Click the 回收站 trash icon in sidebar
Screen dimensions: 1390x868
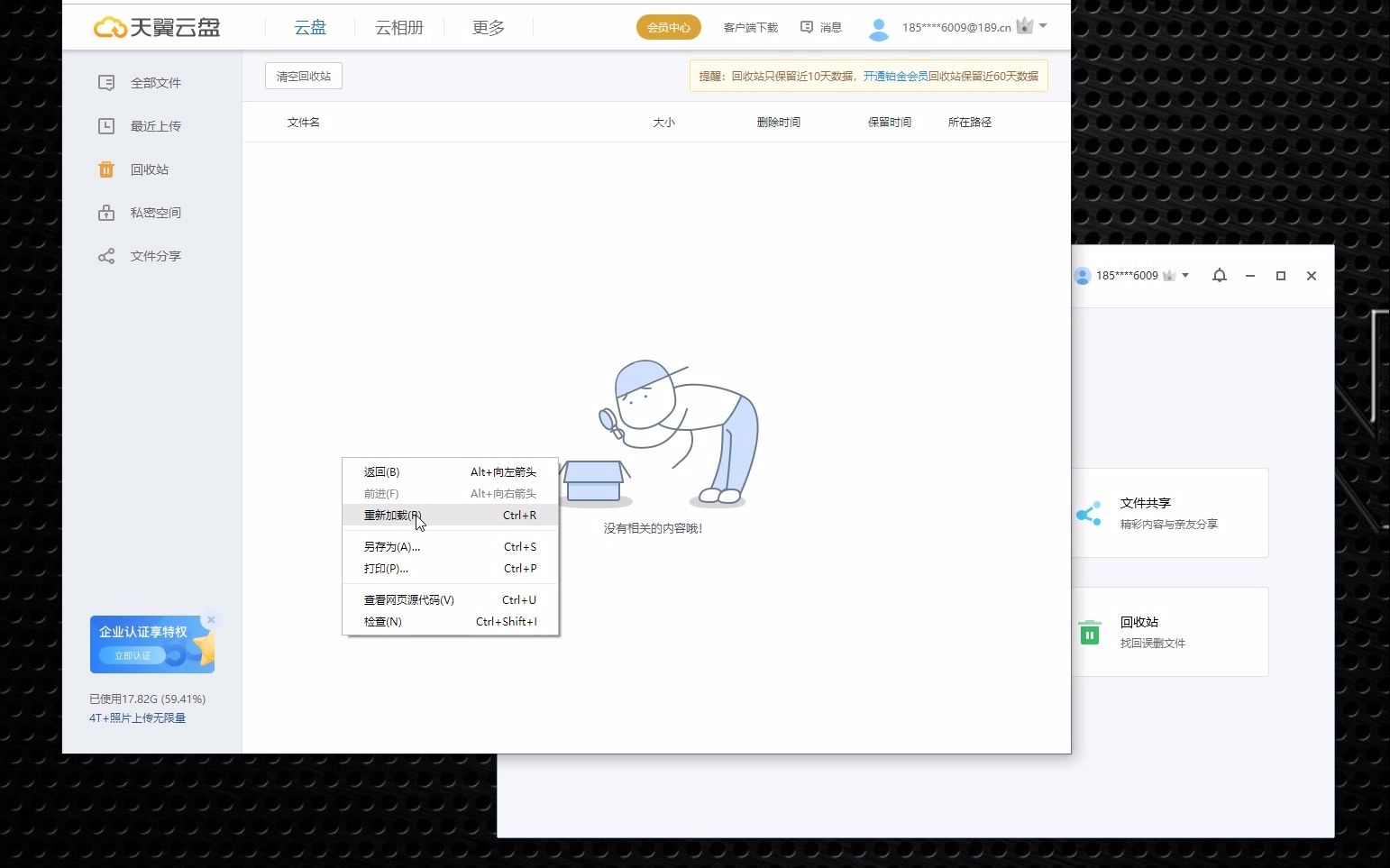point(106,169)
